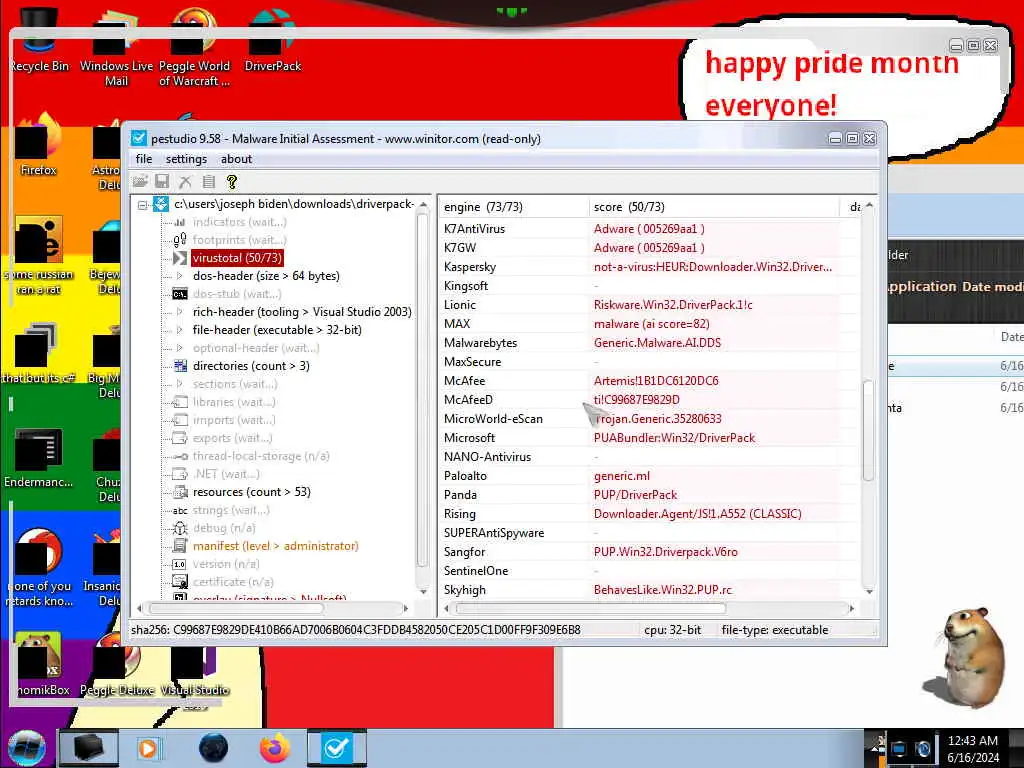Click the dos-stub C:\ console icon
The image size is (1024, 768).
tap(180, 294)
